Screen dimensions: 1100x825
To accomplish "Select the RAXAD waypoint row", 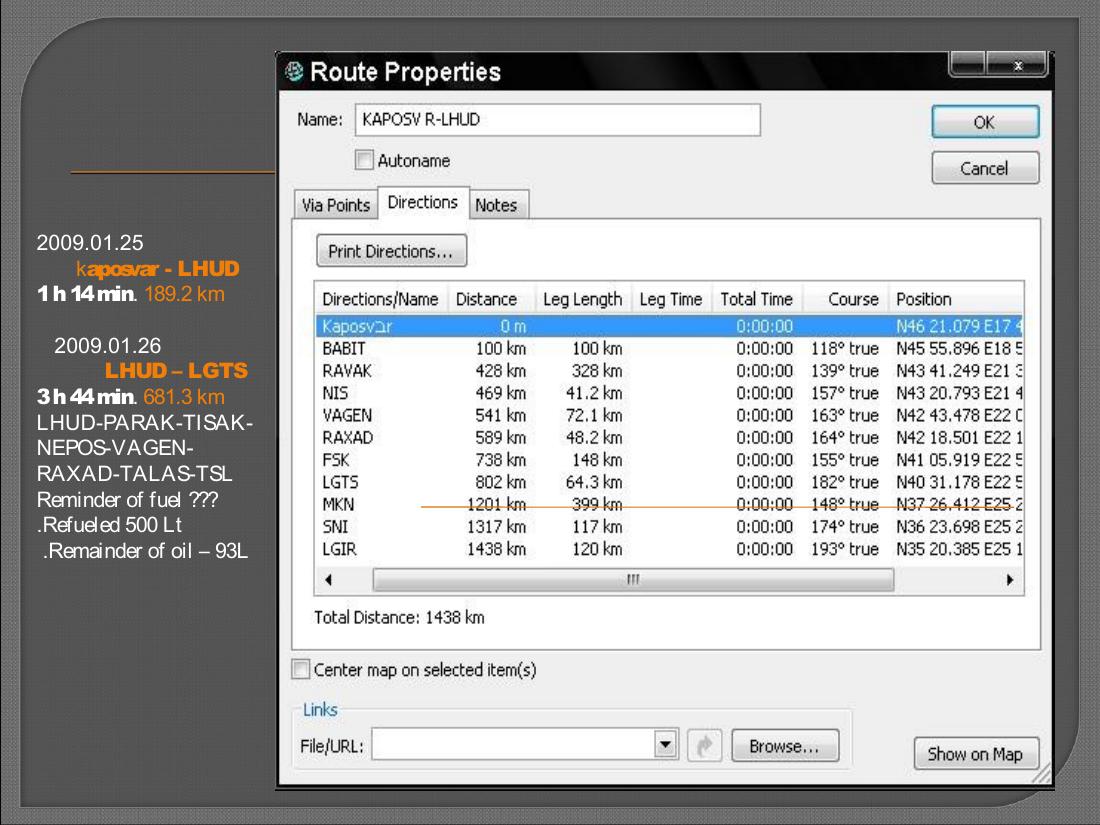I will [x=669, y=438].
